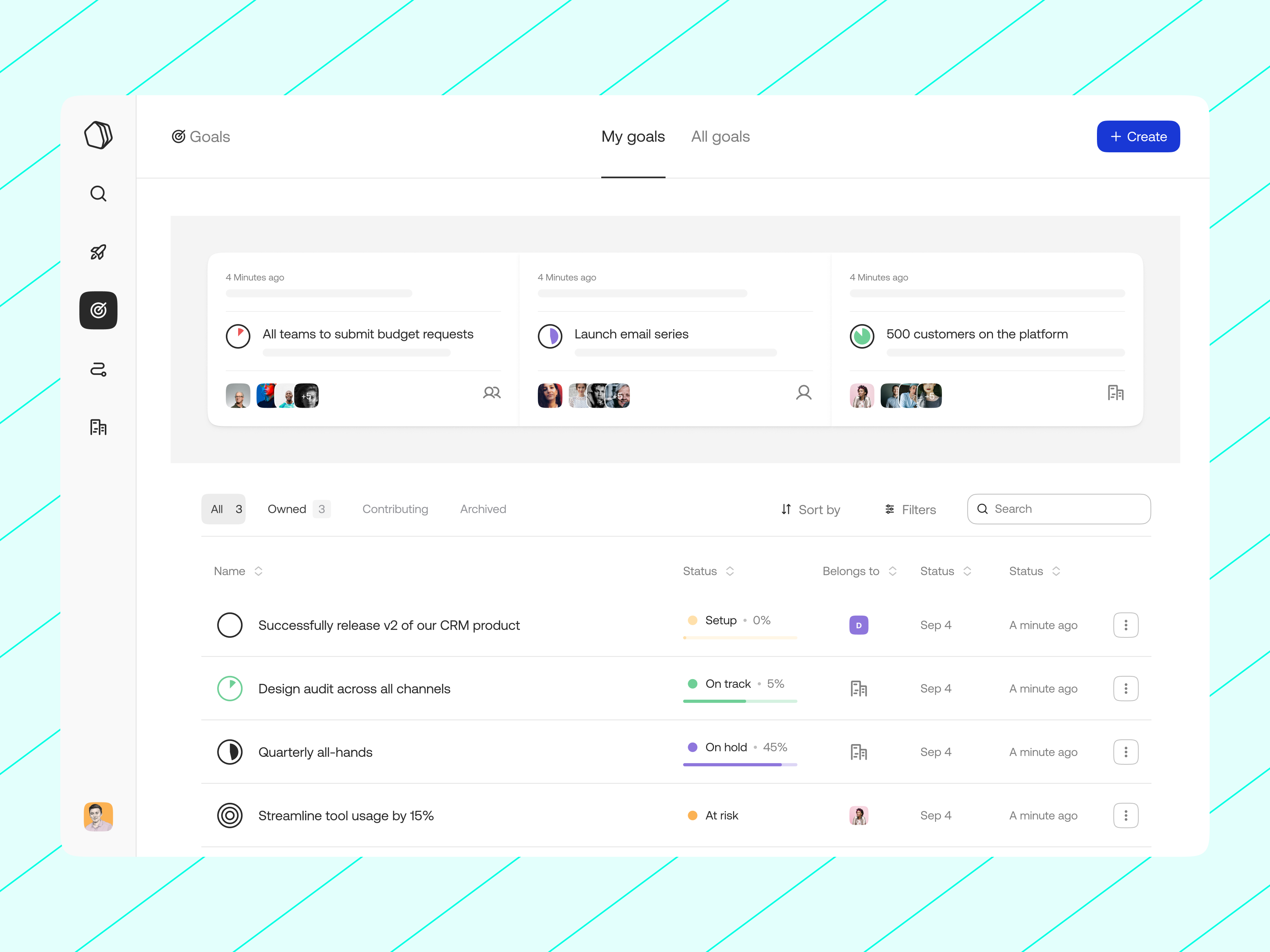
Task: Open the Sort by menu
Action: 810,510
